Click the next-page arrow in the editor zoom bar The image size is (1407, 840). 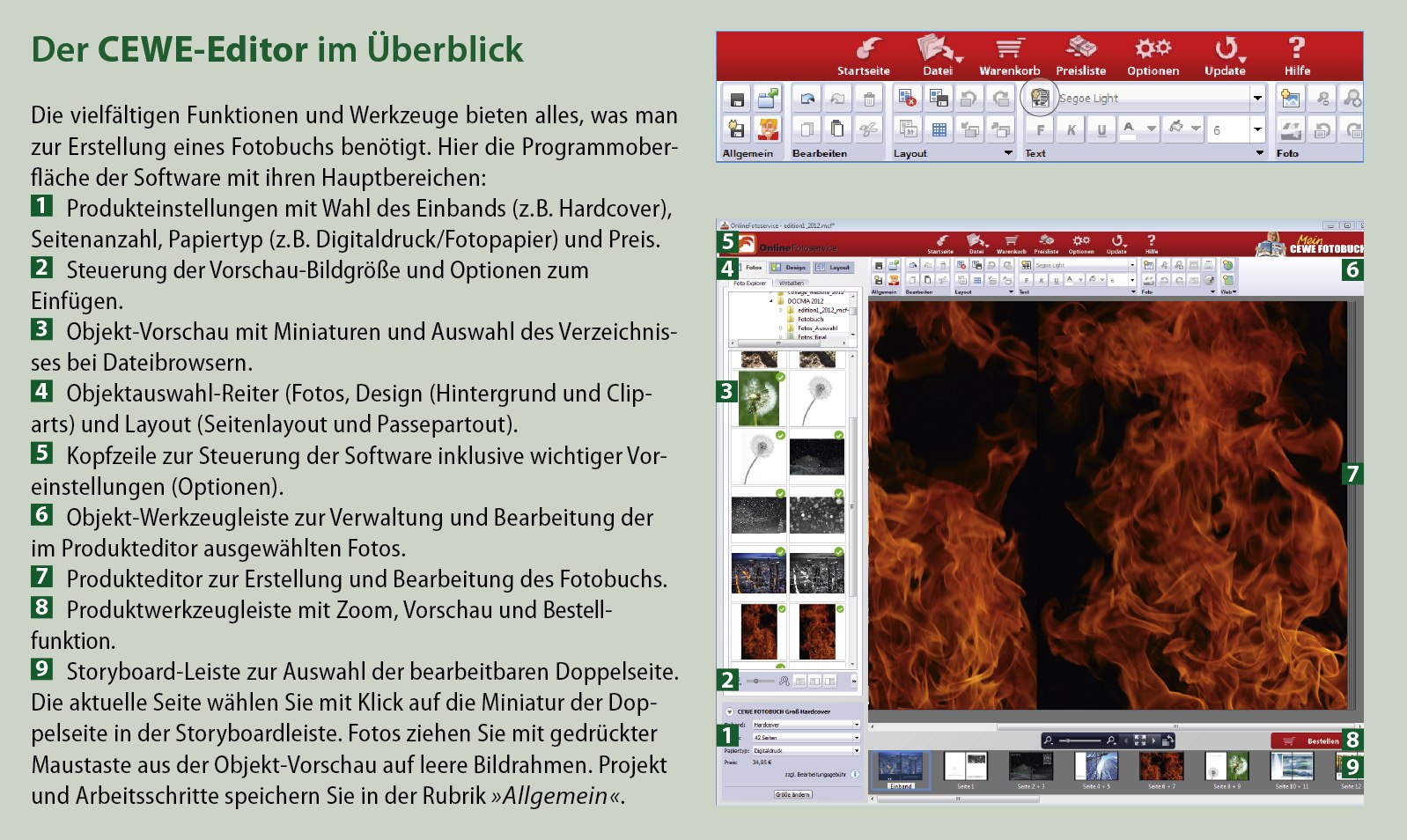click(1154, 741)
